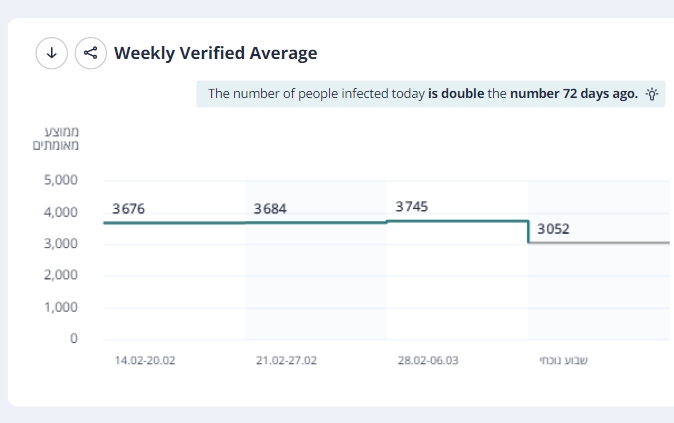Image resolution: width=674 pixels, height=423 pixels.
Task: Click the gray current-week line segment
Action: [600, 243]
